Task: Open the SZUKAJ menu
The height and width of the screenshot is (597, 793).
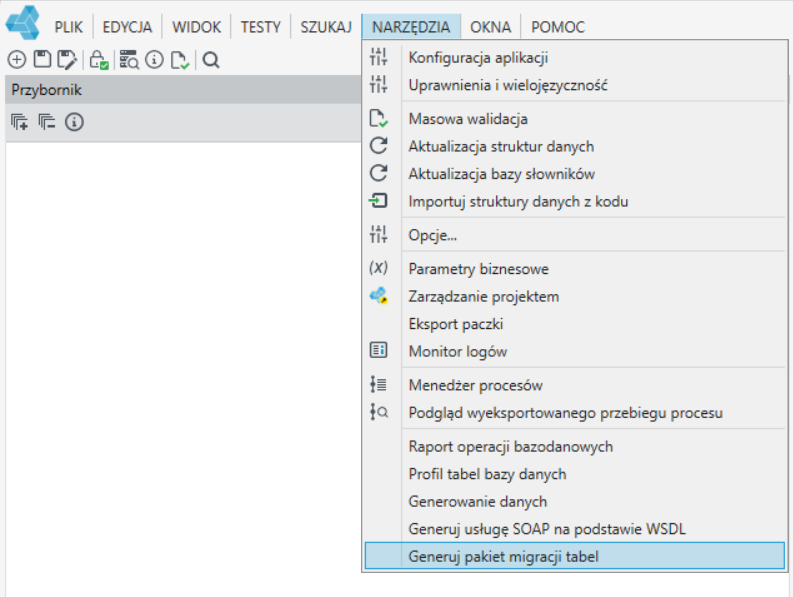Action: pyautogui.click(x=326, y=27)
